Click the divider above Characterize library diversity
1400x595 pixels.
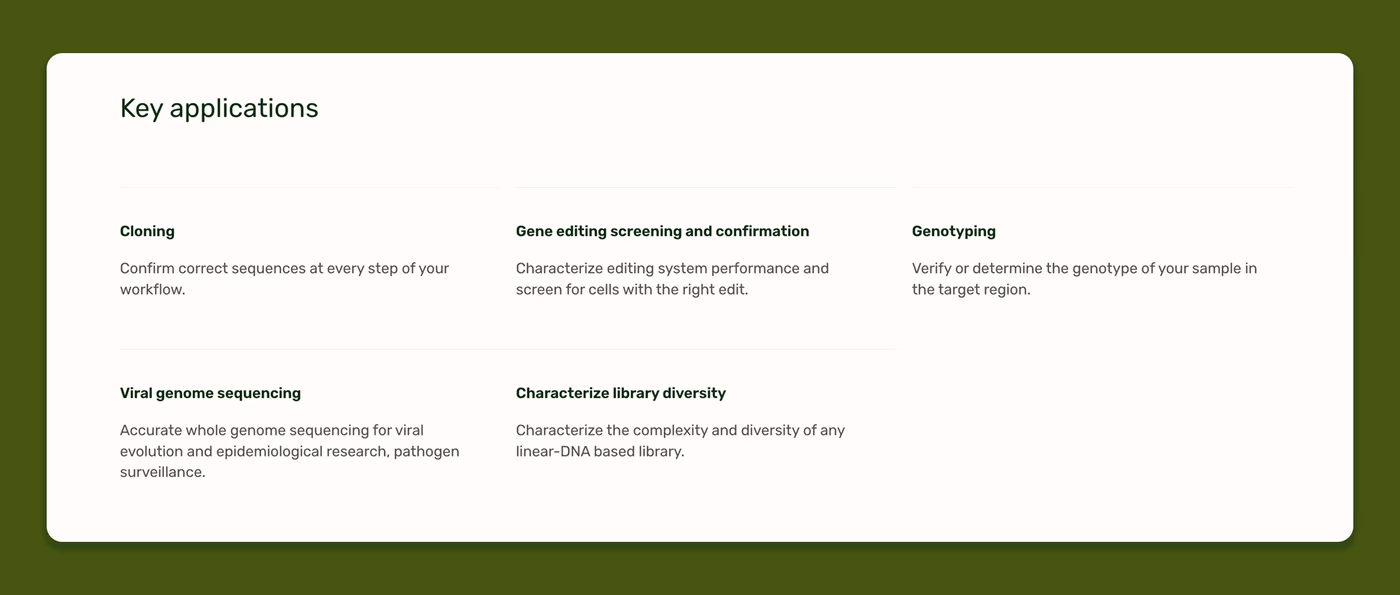tap(704, 349)
